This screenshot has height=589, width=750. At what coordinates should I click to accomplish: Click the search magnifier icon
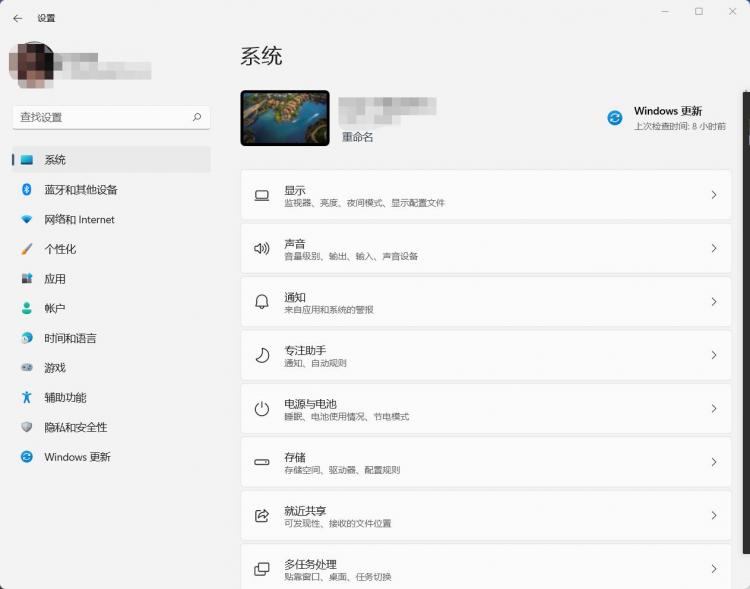[197, 117]
